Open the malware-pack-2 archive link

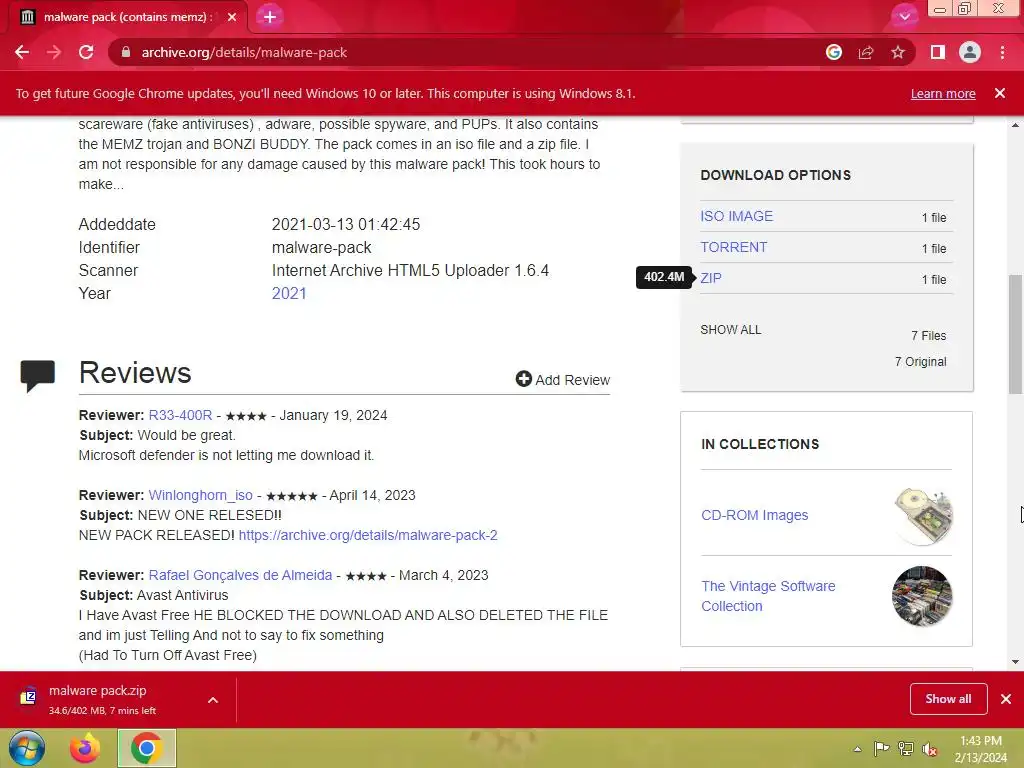[368, 535]
